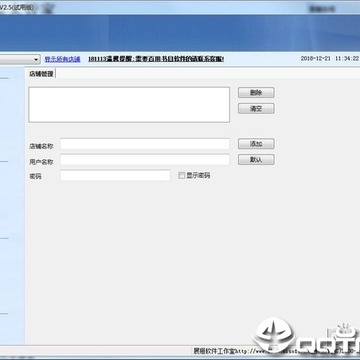Click the 清空 button

click(x=256, y=108)
